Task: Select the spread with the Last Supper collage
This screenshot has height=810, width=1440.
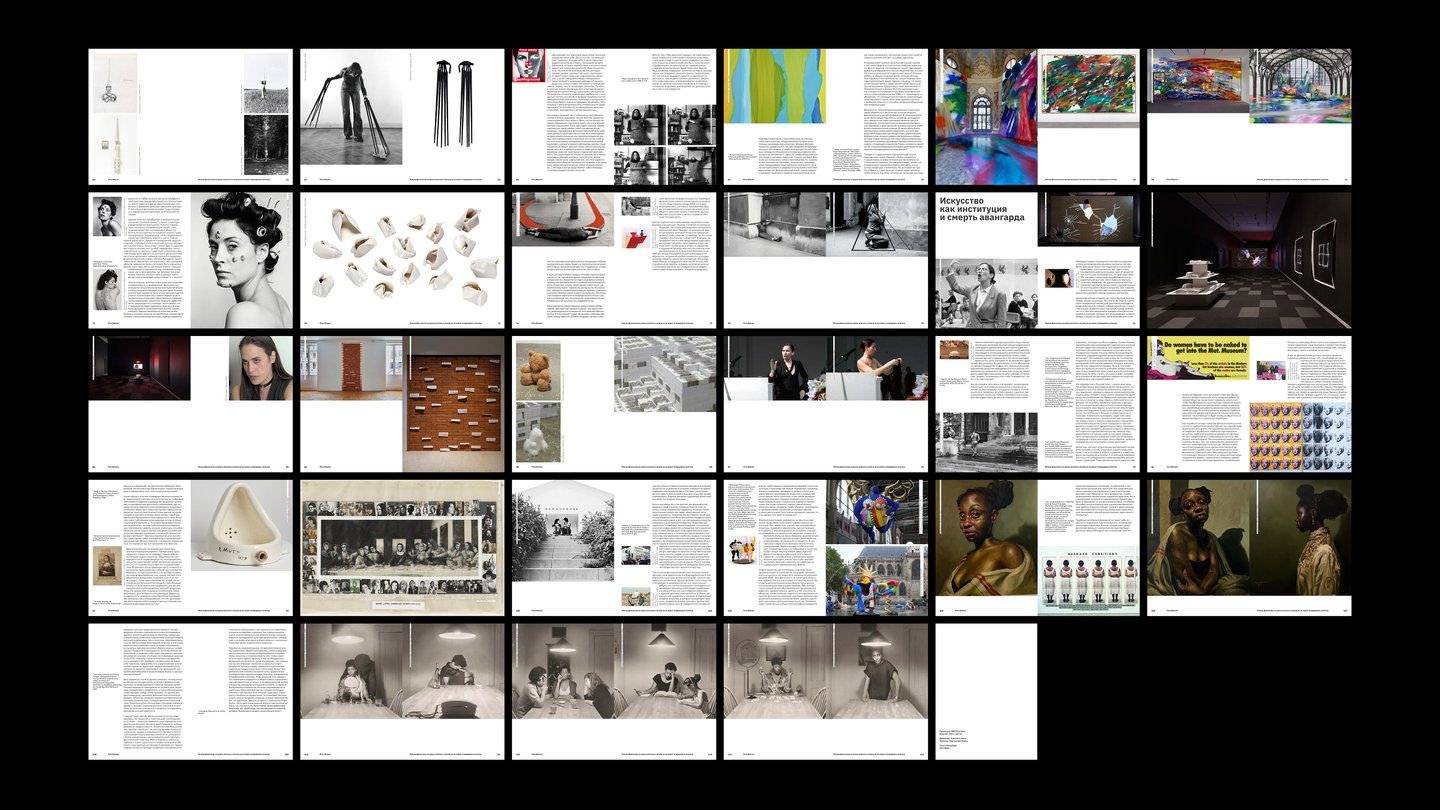Action: coord(402,548)
